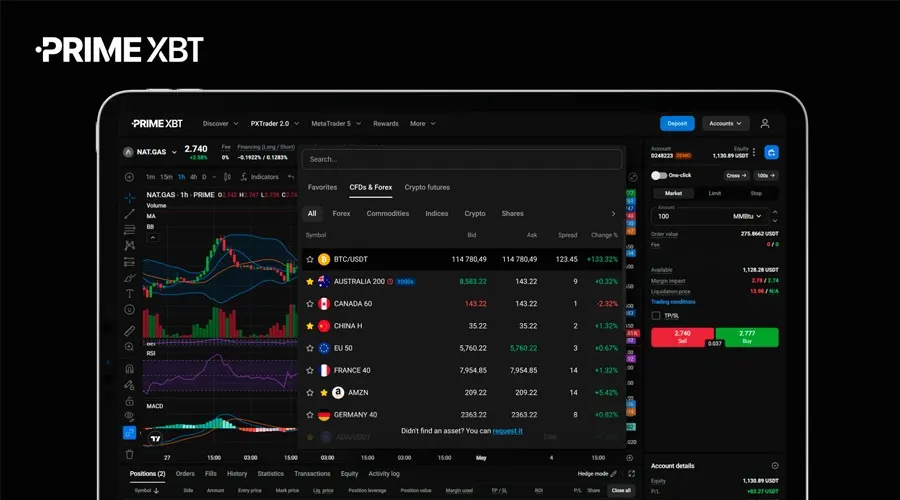Open account three-dot options menu
The height and width of the screenshot is (500, 900).
pos(754,152)
